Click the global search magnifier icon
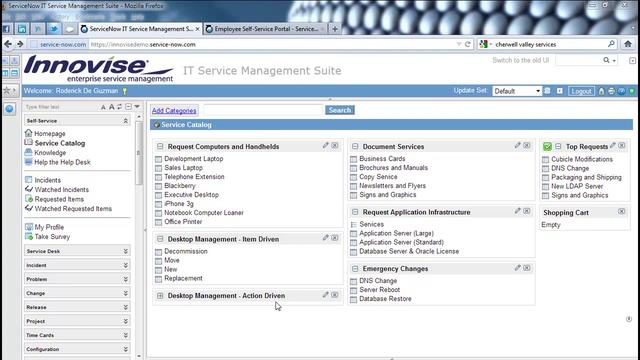 click(x=607, y=60)
